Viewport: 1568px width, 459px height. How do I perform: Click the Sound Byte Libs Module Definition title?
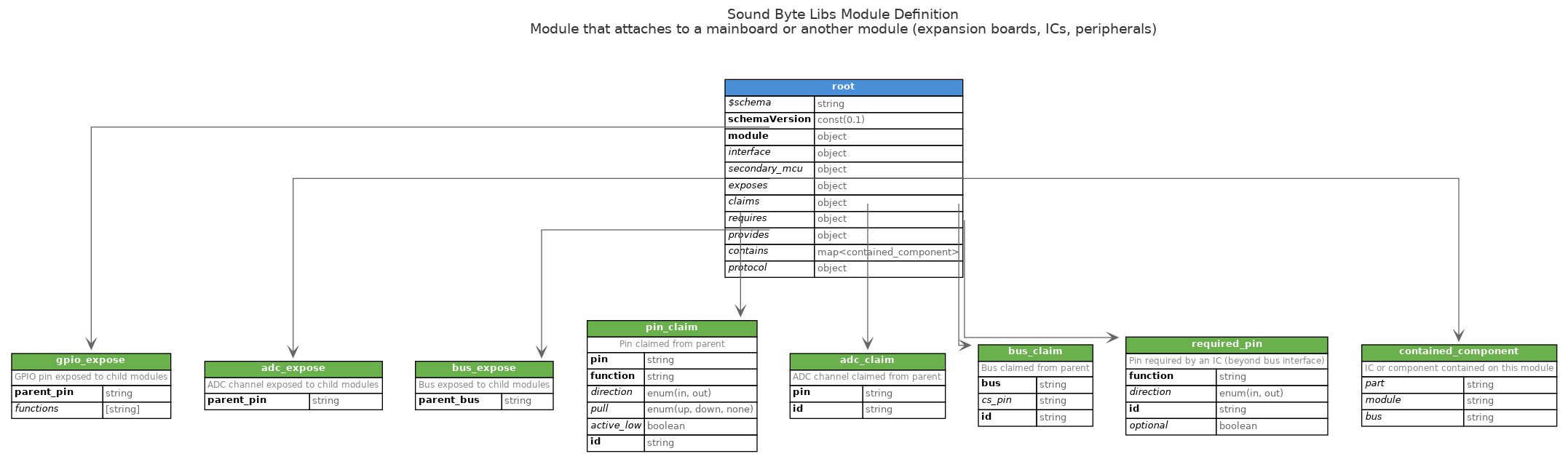[842, 15]
